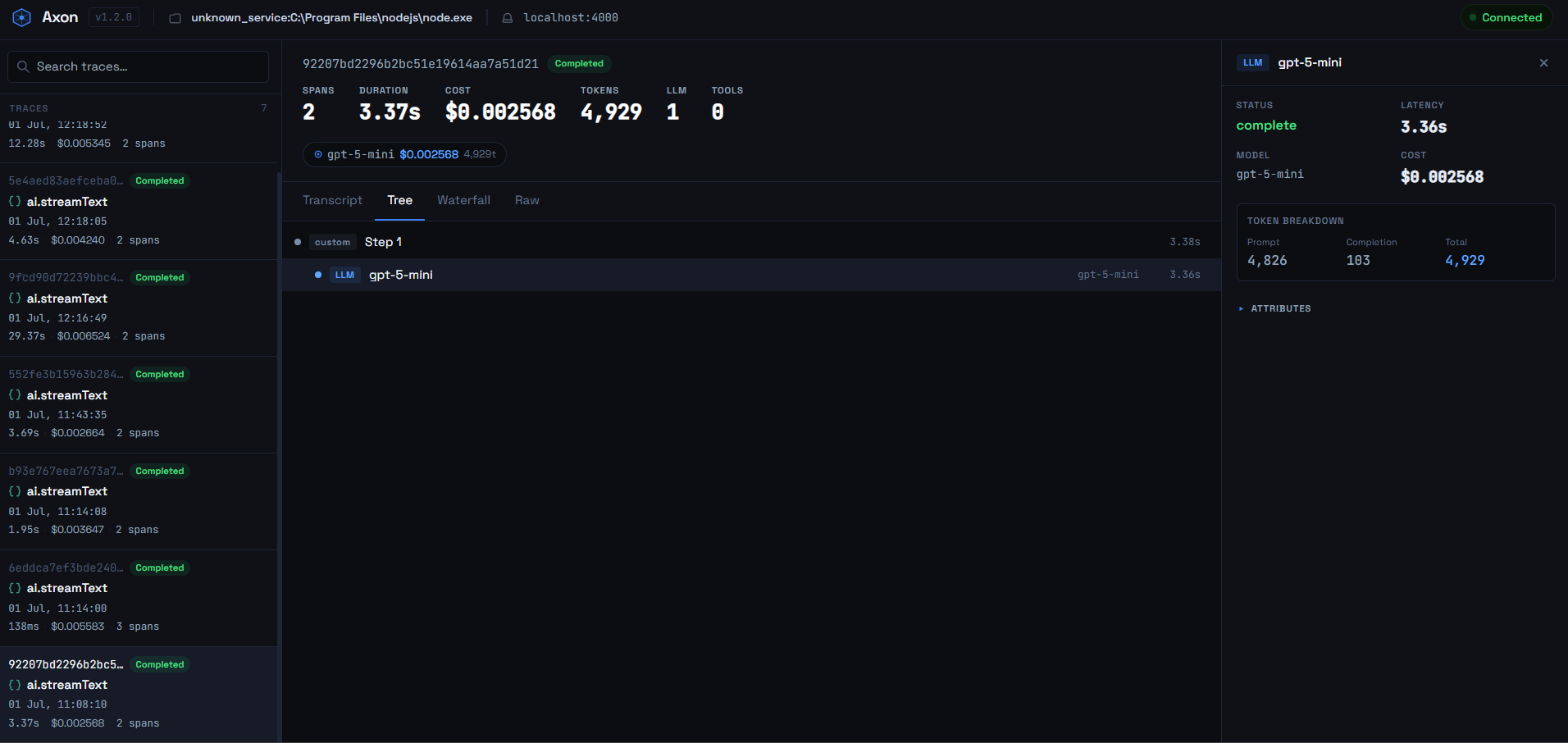Viewport: 1568px width, 743px height.
Task: Close the gpt-5-mini detail panel
Action: tap(1543, 63)
